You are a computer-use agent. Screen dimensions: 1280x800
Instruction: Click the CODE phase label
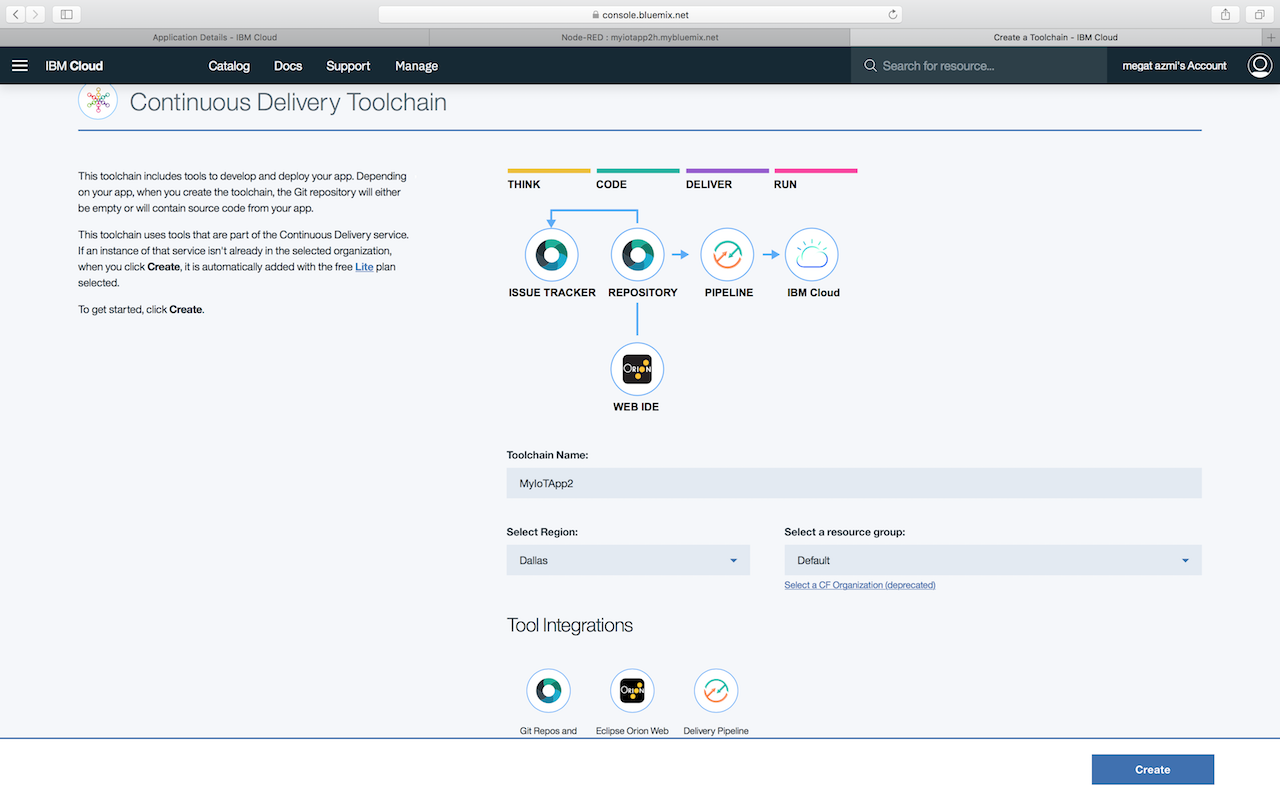pos(612,184)
